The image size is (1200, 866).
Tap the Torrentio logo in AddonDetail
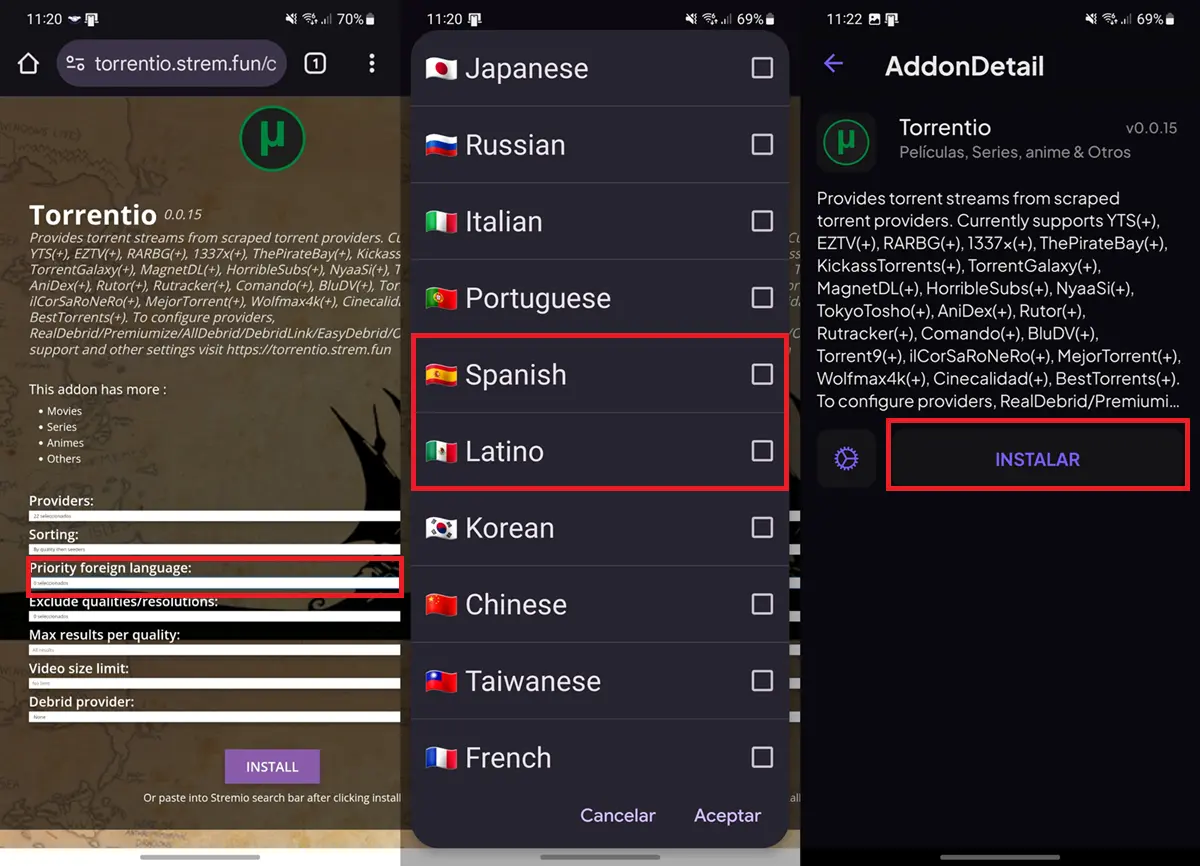(x=846, y=141)
